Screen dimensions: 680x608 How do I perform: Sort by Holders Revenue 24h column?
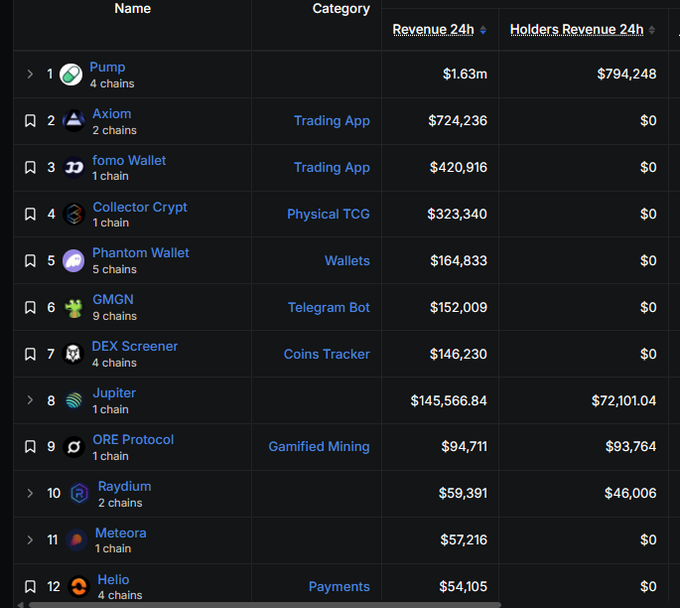pos(576,29)
